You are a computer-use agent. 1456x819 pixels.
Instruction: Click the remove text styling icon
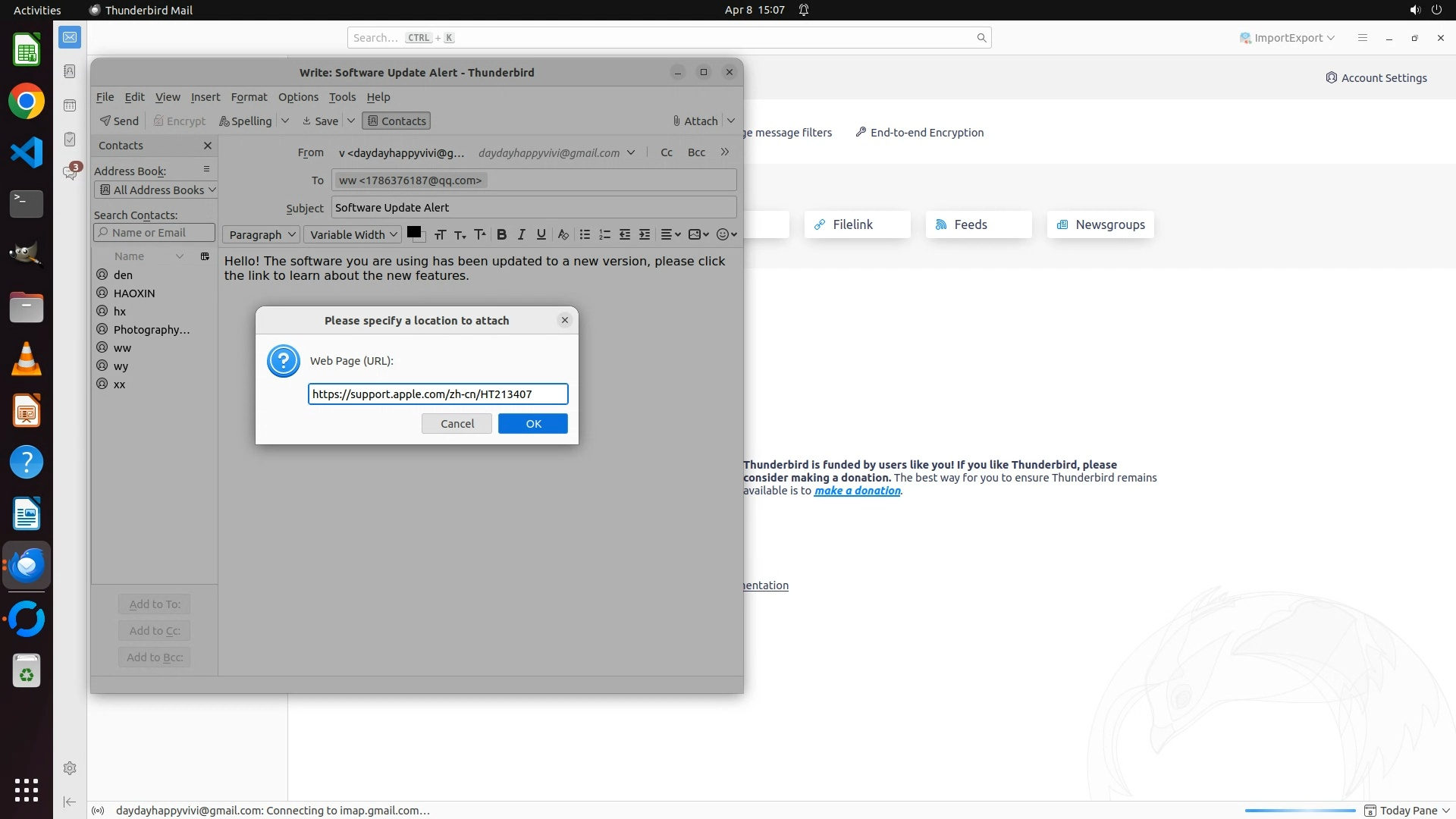pos(563,234)
